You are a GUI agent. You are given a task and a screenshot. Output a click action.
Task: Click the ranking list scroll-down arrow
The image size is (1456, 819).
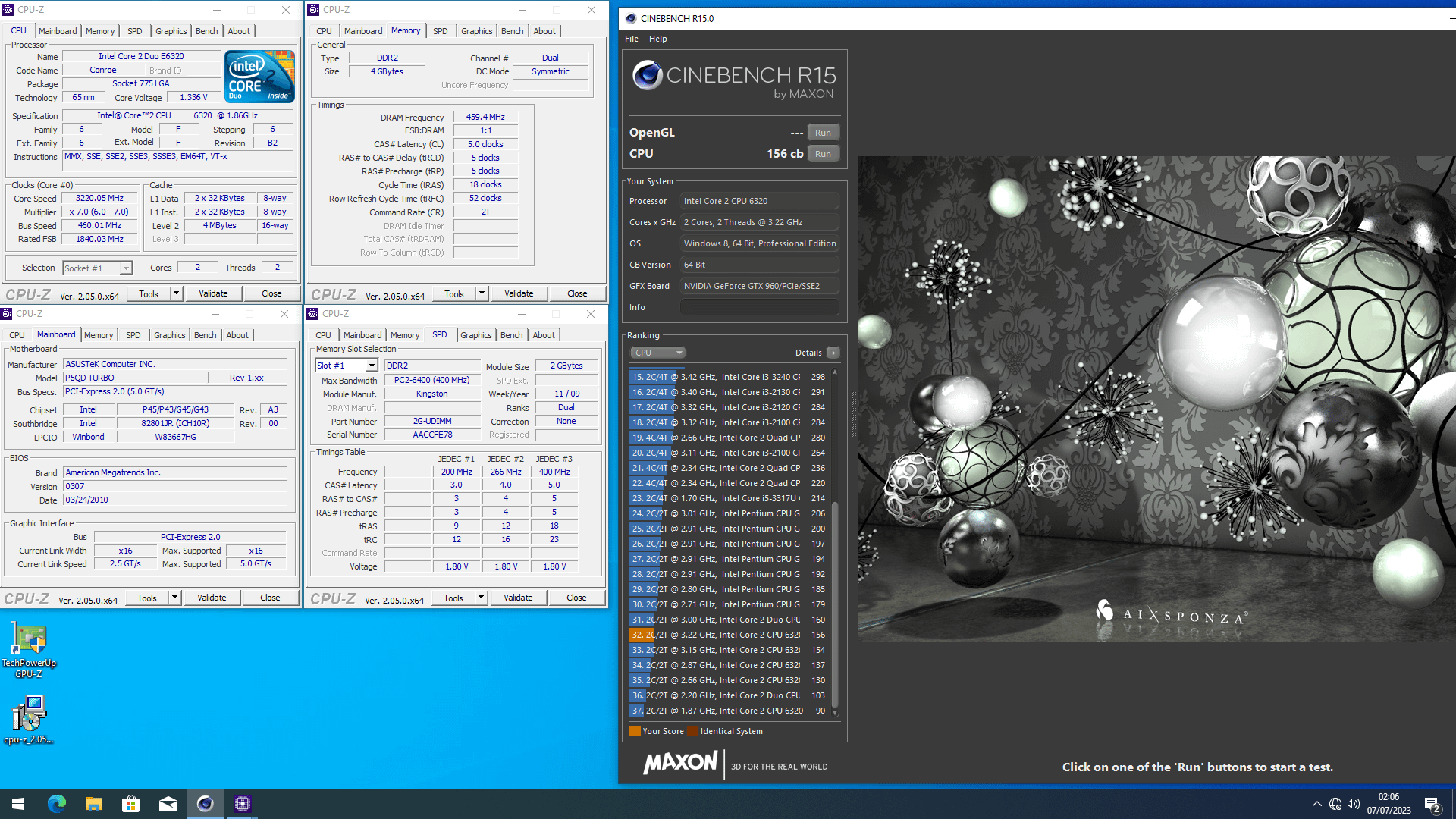(x=835, y=713)
